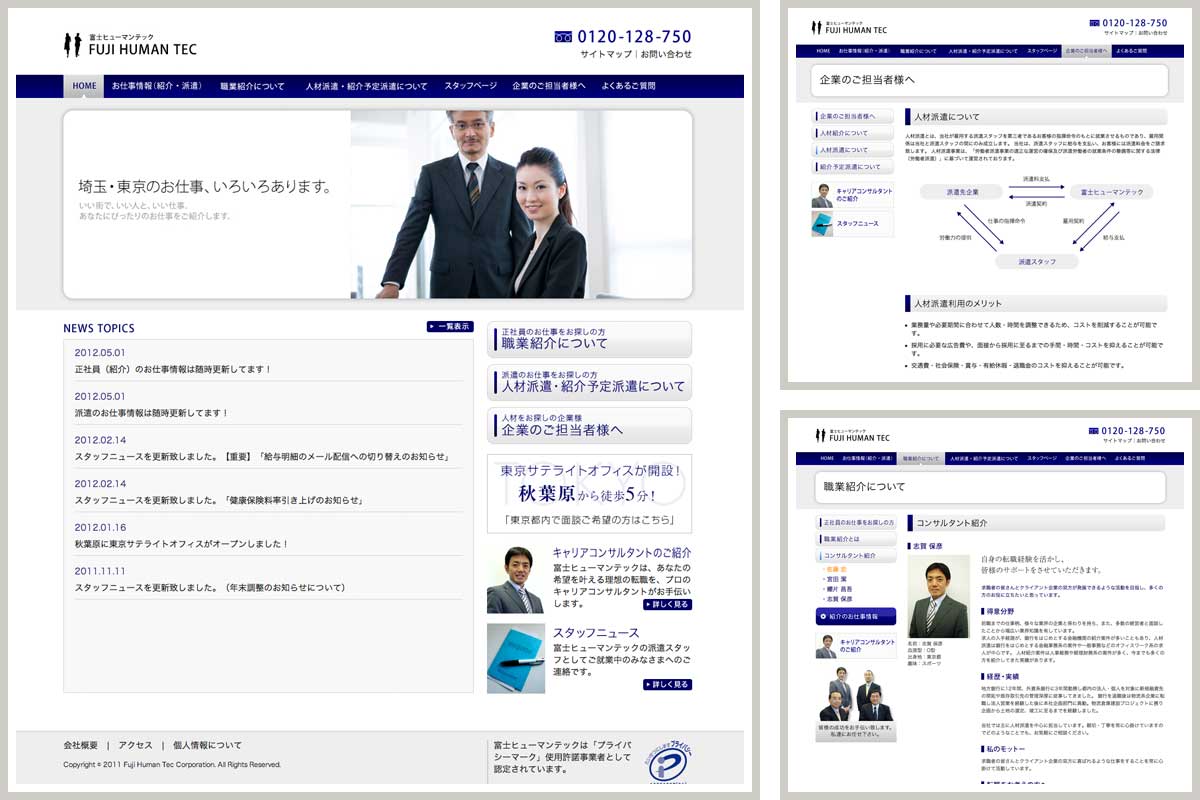Viewport: 1200px width, 800px height.
Task: Click the サイトマップ link under the homepage phone number
Action: (606, 54)
